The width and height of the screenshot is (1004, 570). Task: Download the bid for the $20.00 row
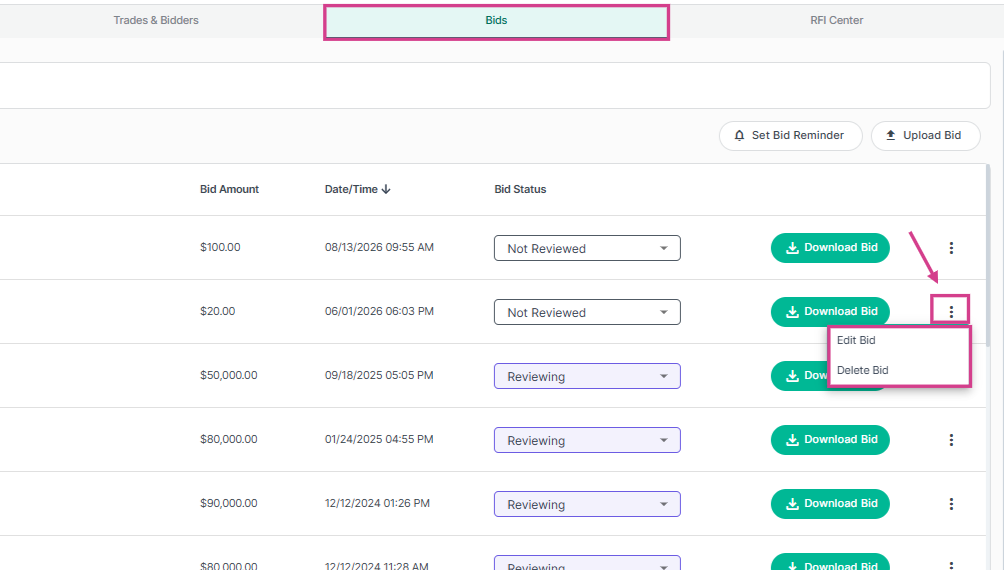[830, 312]
